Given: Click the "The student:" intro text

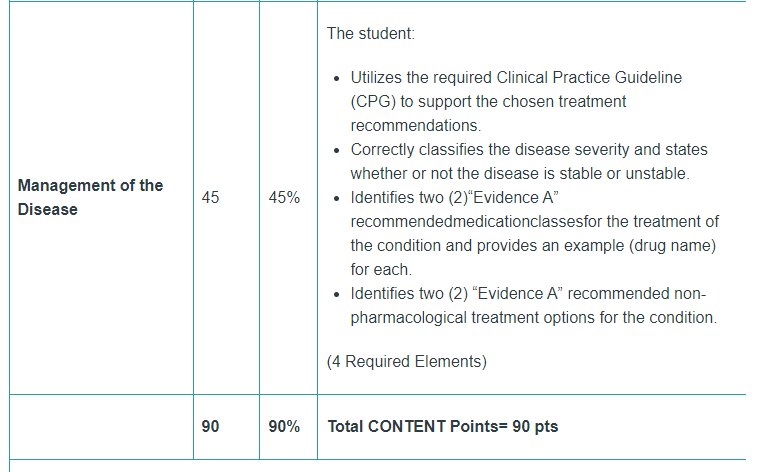Looking at the screenshot, I should (x=371, y=33).
